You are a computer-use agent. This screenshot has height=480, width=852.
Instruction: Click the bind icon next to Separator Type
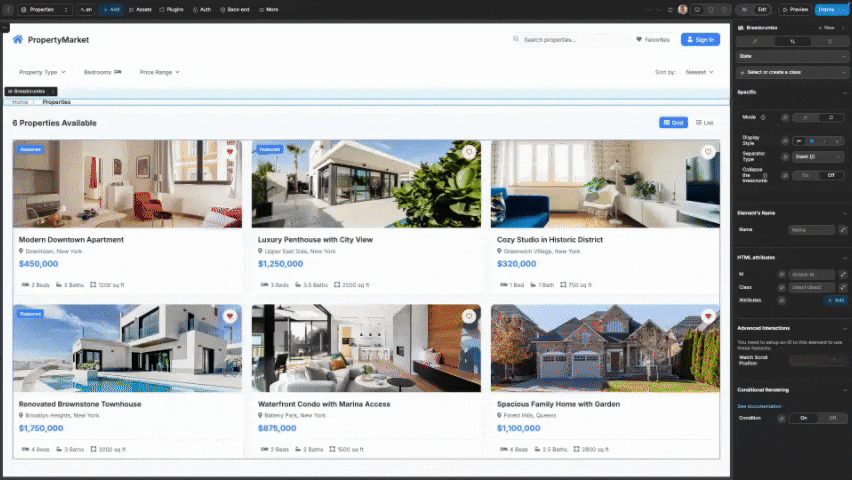784,157
